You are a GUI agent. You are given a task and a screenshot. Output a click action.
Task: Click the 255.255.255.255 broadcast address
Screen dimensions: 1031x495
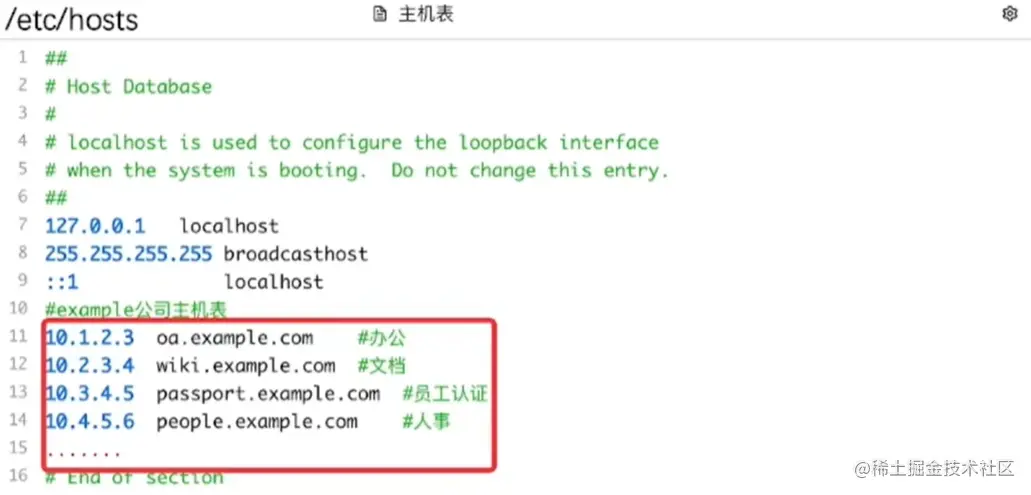pos(129,254)
